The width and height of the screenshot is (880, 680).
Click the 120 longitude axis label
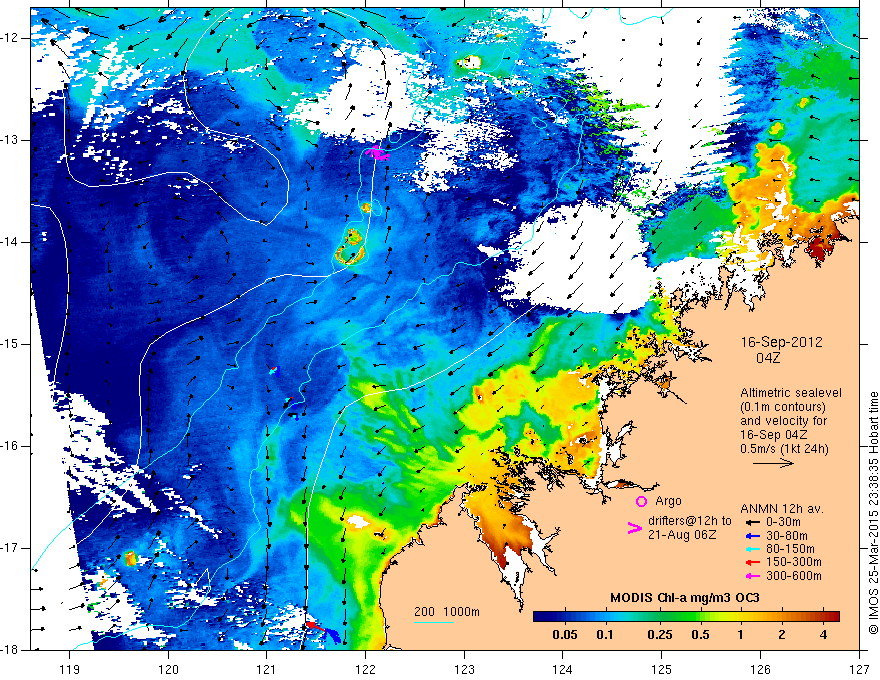(x=168, y=669)
